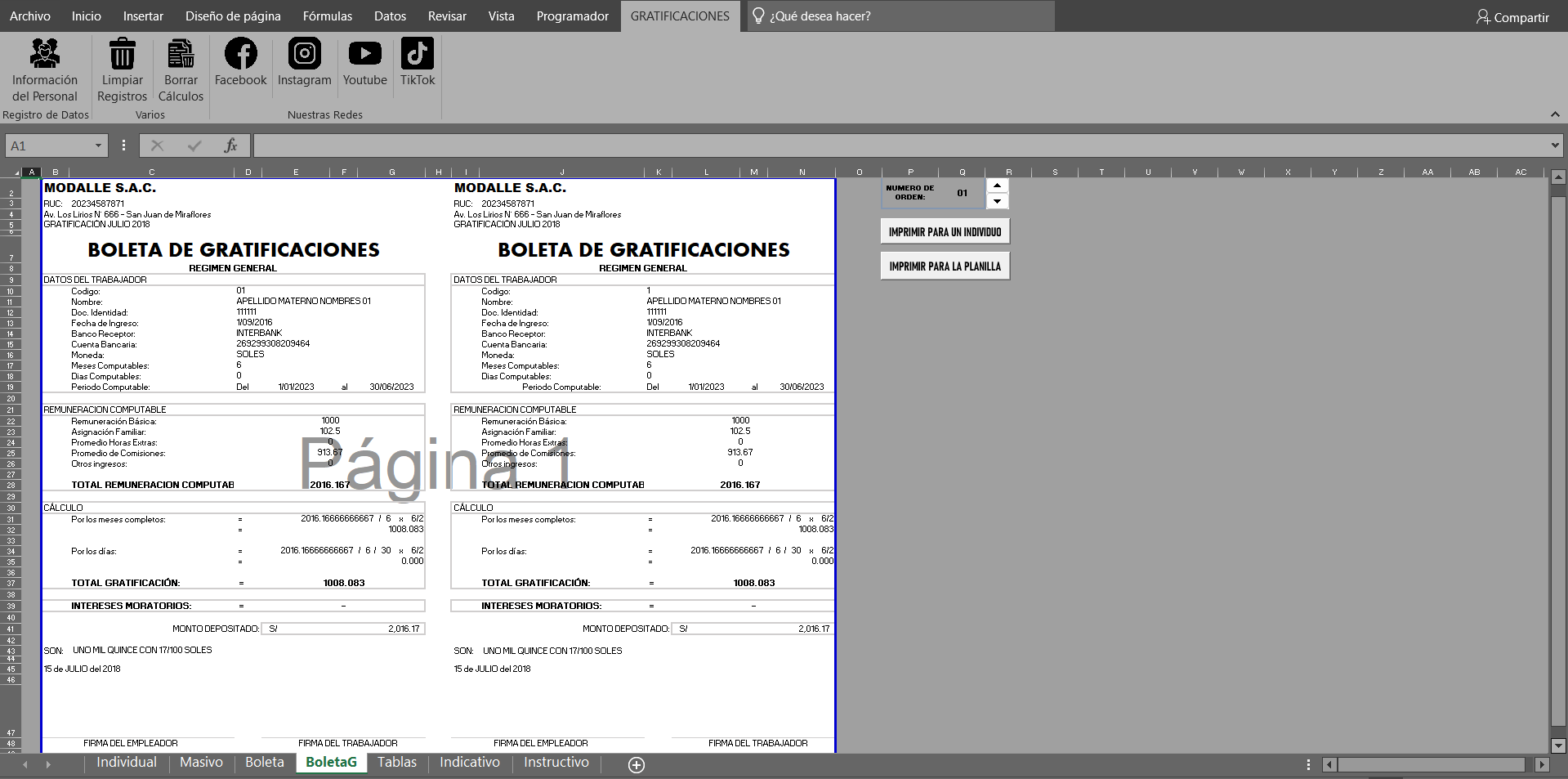The width and height of the screenshot is (1568, 779).
Task: Click Imprimir Para La Planilla button
Action: (945, 266)
